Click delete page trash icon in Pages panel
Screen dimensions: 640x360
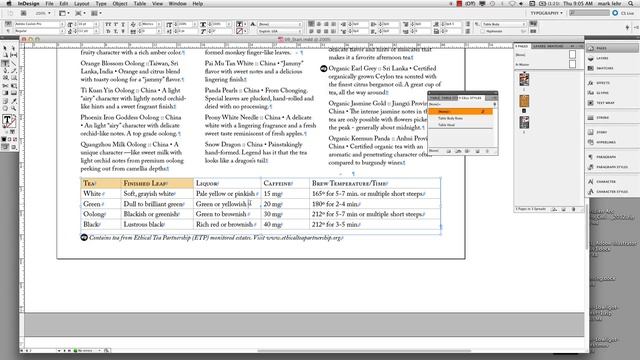point(573,209)
